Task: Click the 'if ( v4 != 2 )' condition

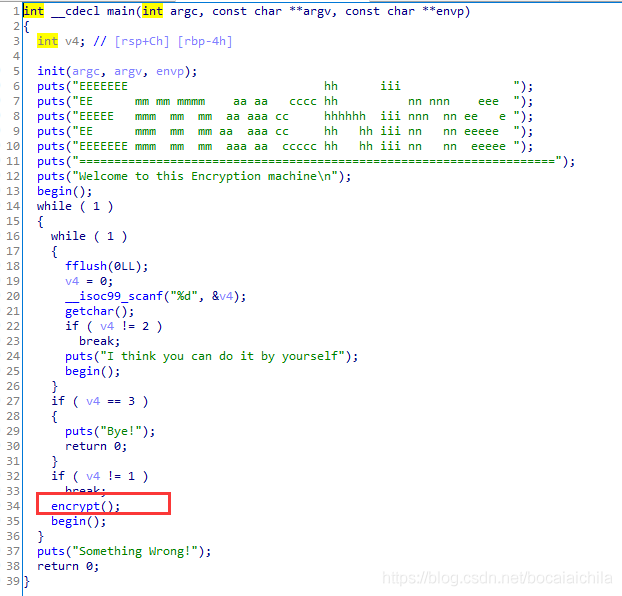Action: [113, 326]
